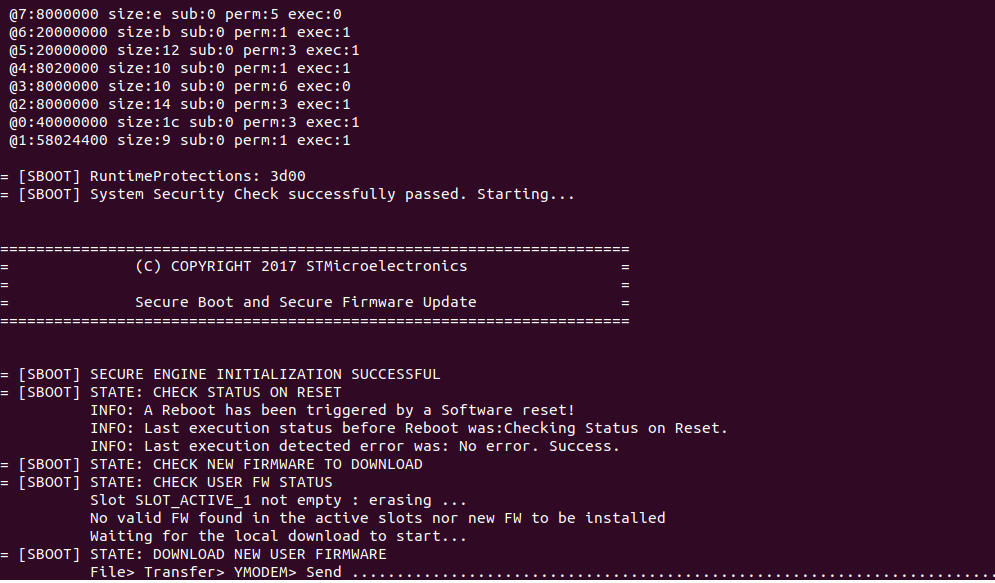Click the SLOT_ACTIVE_1 not empty erasing line

click(x=279, y=501)
